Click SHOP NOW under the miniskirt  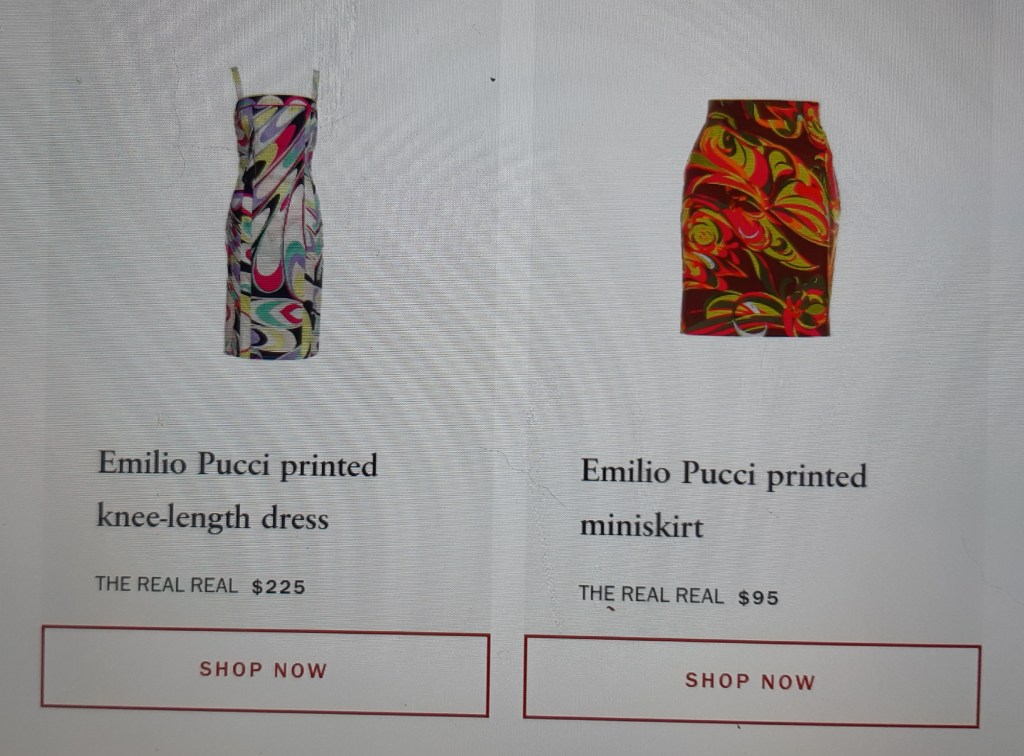pos(752,681)
